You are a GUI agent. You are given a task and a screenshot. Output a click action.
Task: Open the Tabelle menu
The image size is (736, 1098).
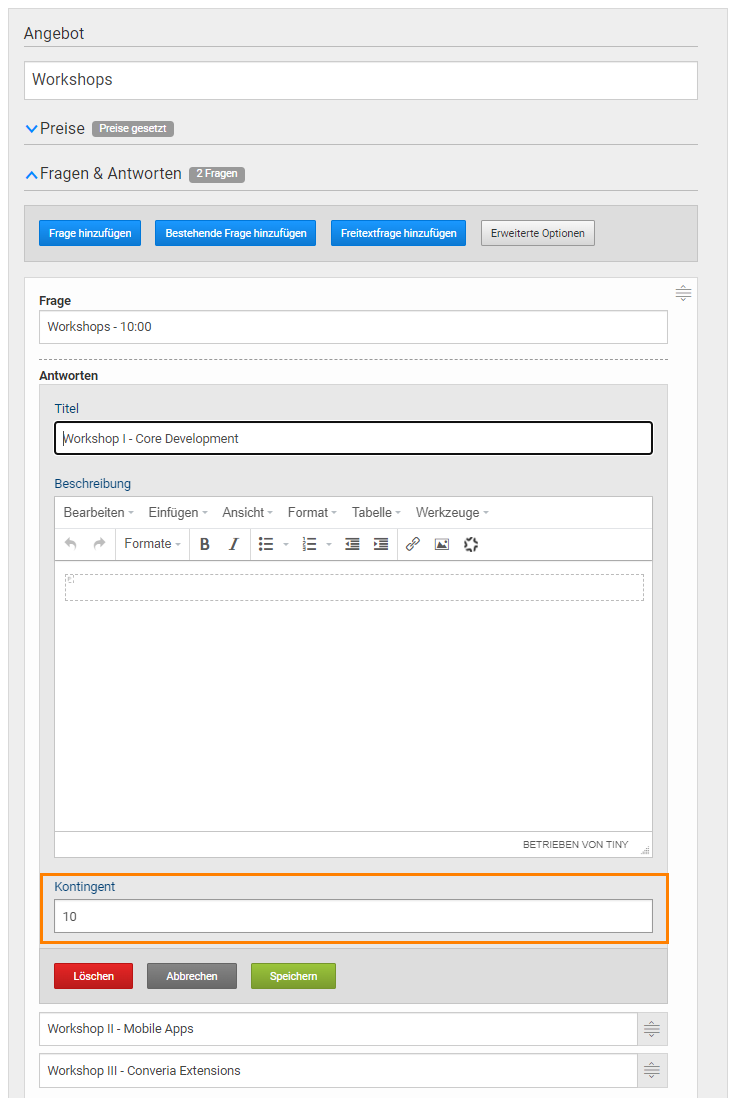tap(375, 513)
